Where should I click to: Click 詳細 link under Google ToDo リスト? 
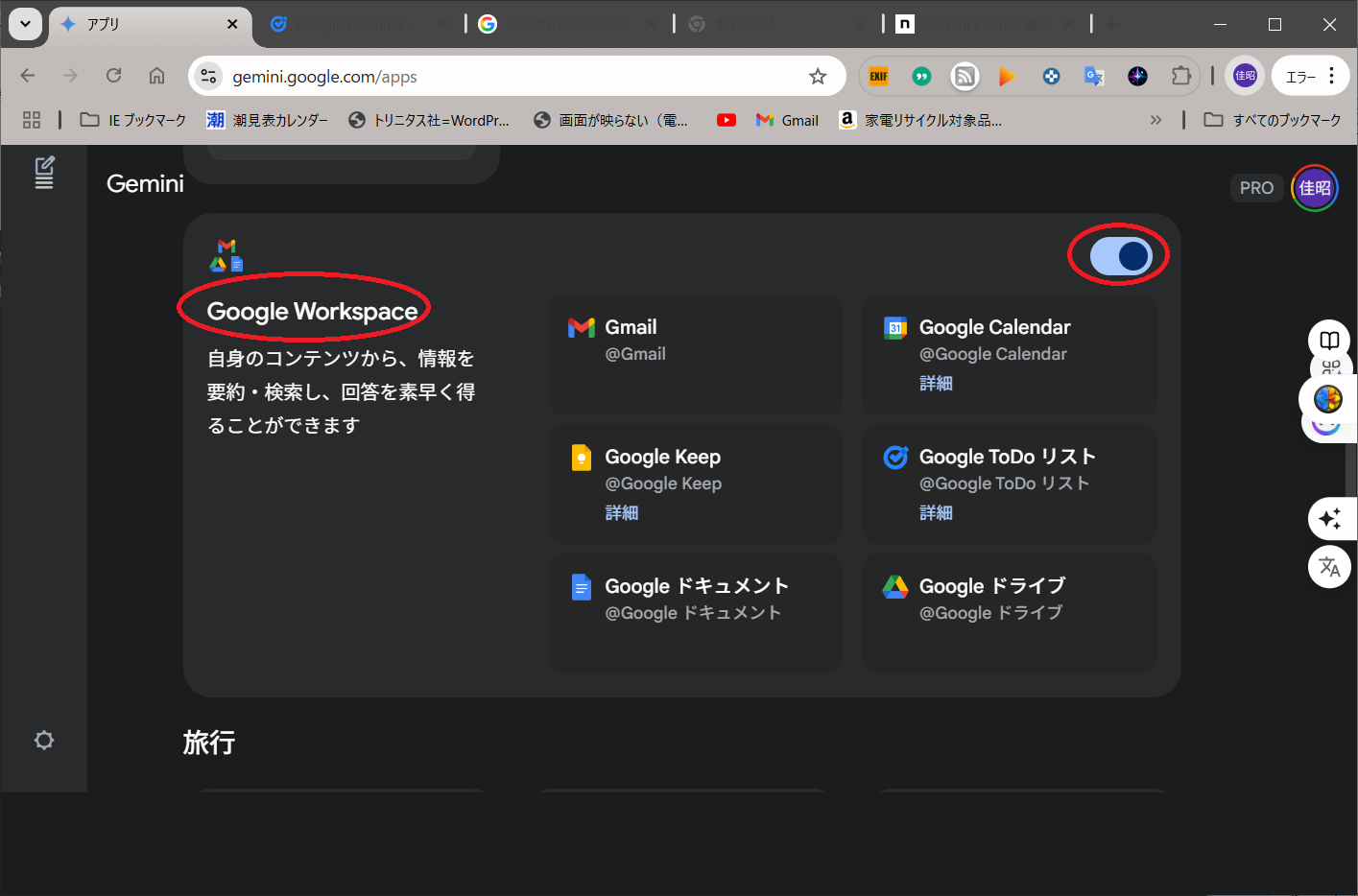(936, 512)
